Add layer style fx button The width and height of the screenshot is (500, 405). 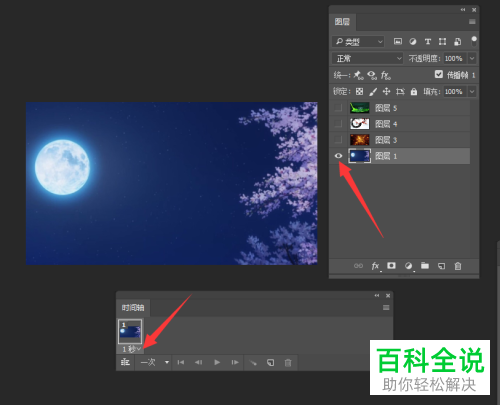[x=375, y=266]
